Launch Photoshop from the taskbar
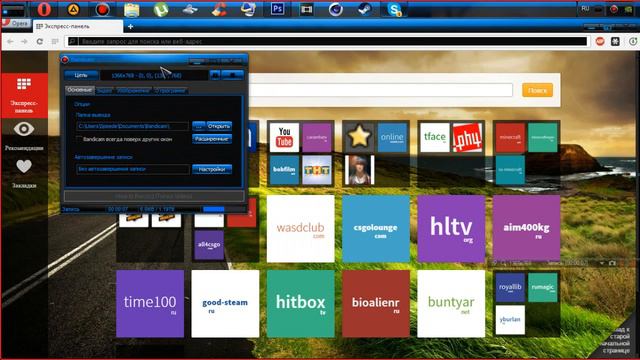This screenshot has width=640, height=360. [x=278, y=9]
